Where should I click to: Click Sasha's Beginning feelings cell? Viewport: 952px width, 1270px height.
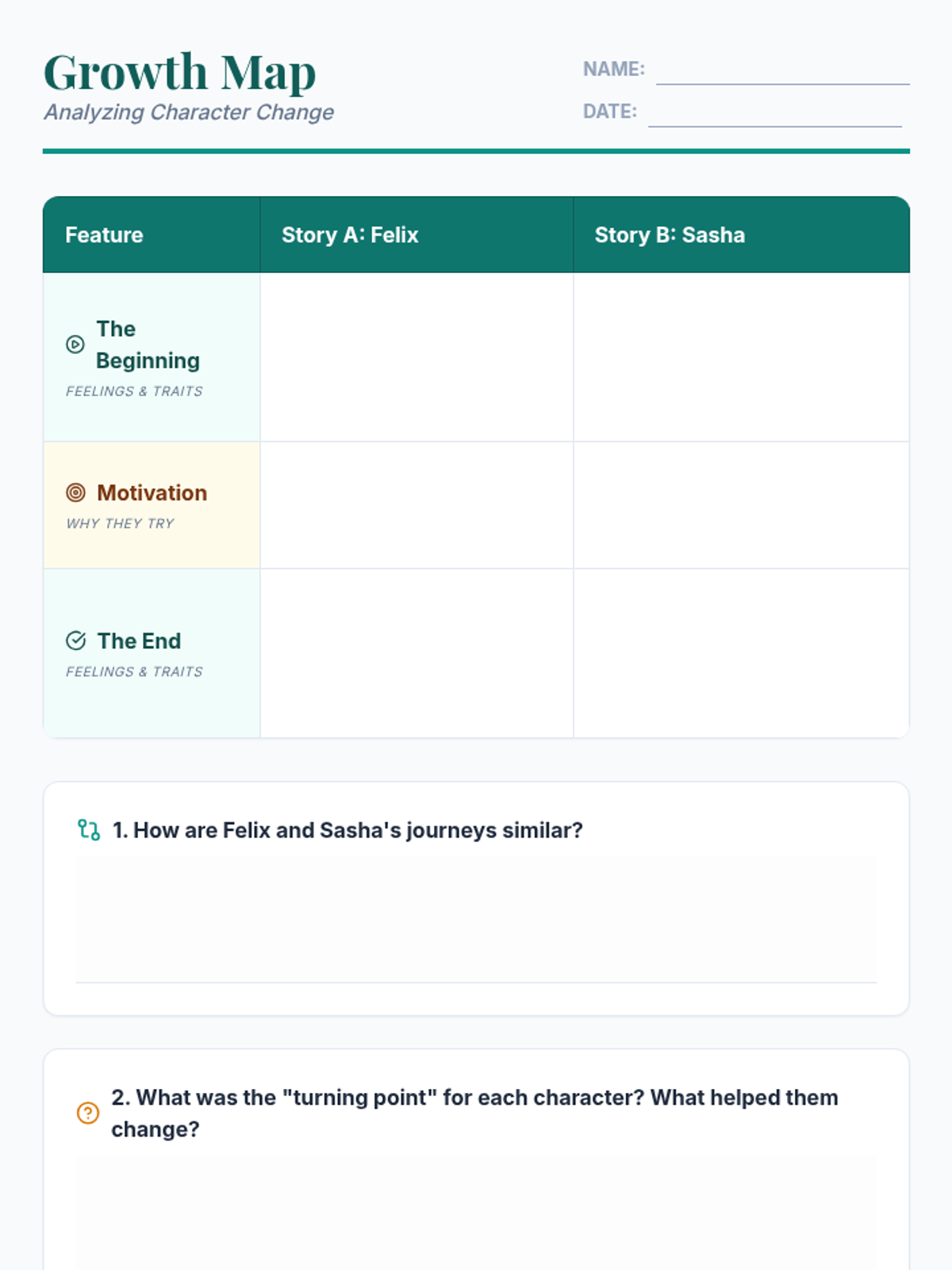click(x=742, y=357)
